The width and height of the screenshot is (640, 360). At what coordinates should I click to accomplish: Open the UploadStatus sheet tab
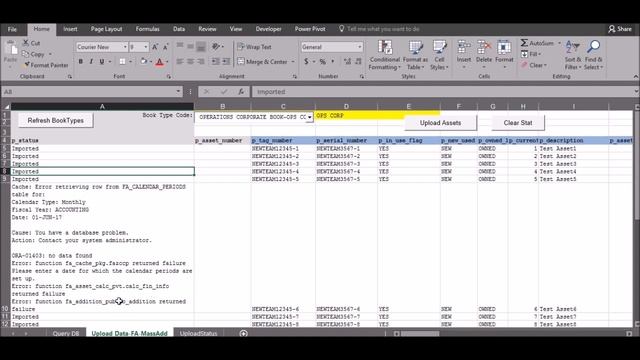198,333
